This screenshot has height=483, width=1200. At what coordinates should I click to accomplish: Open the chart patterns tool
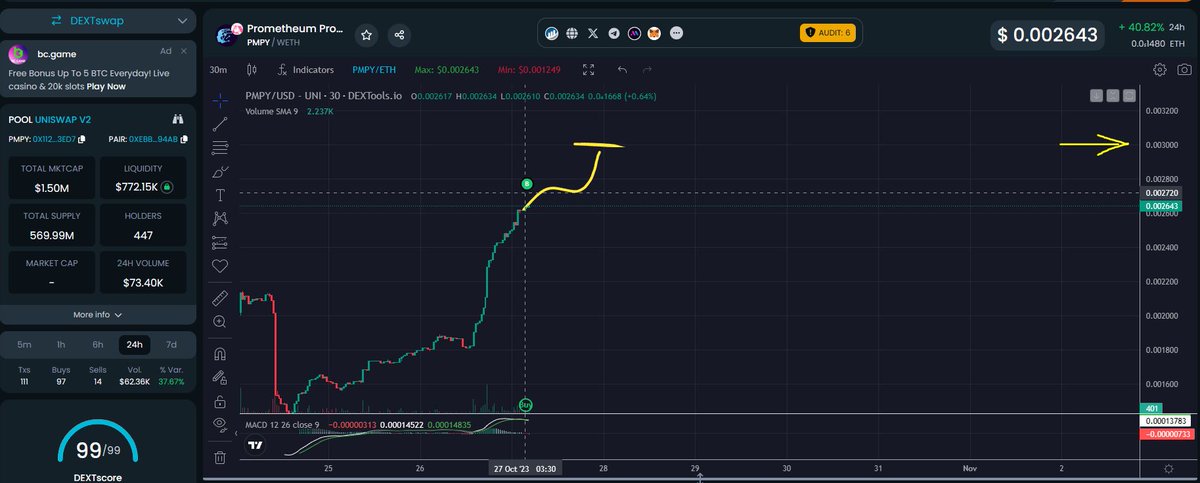[x=220, y=218]
